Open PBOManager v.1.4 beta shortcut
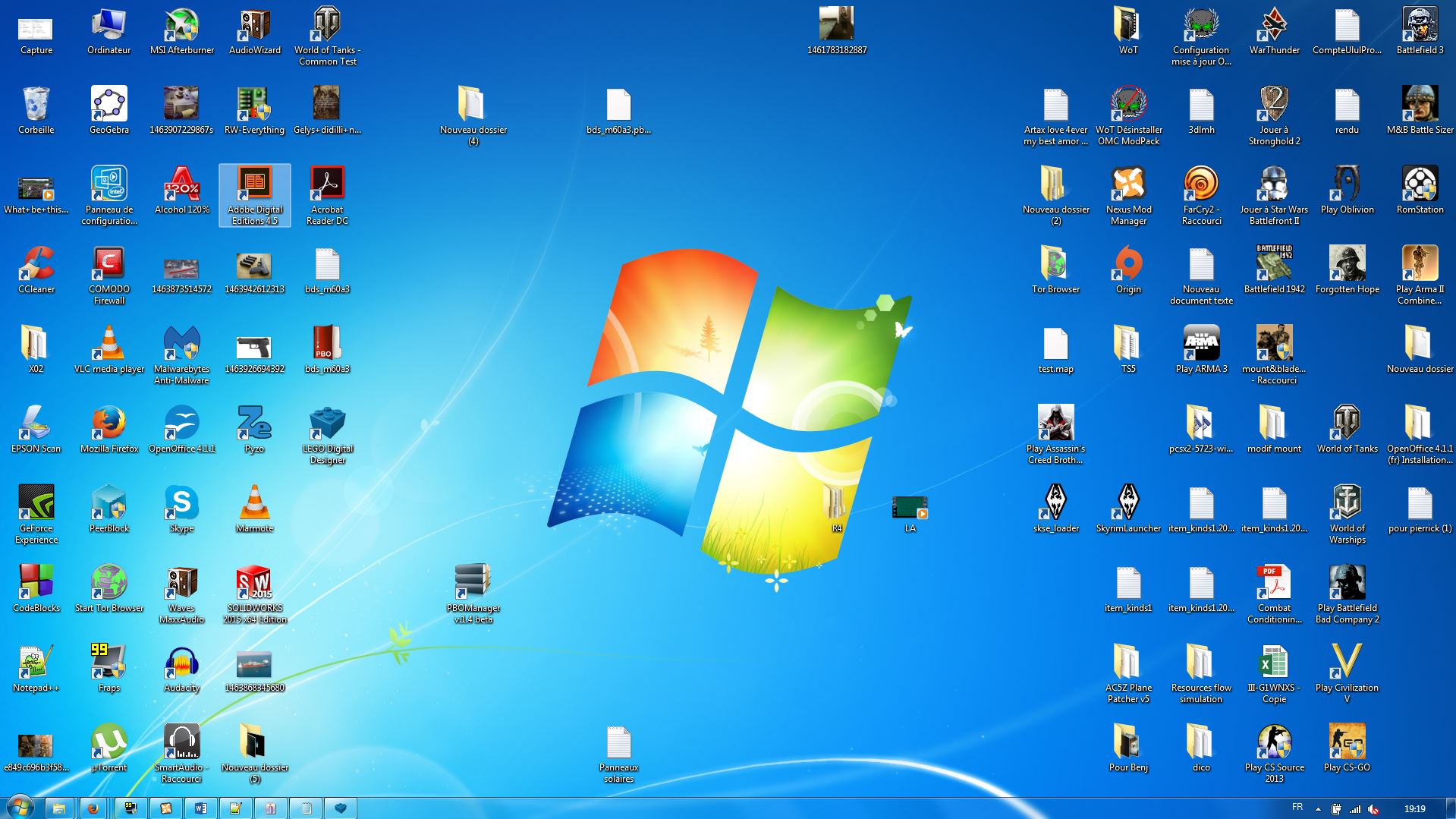Image resolution: width=1456 pixels, height=819 pixels. tap(473, 595)
